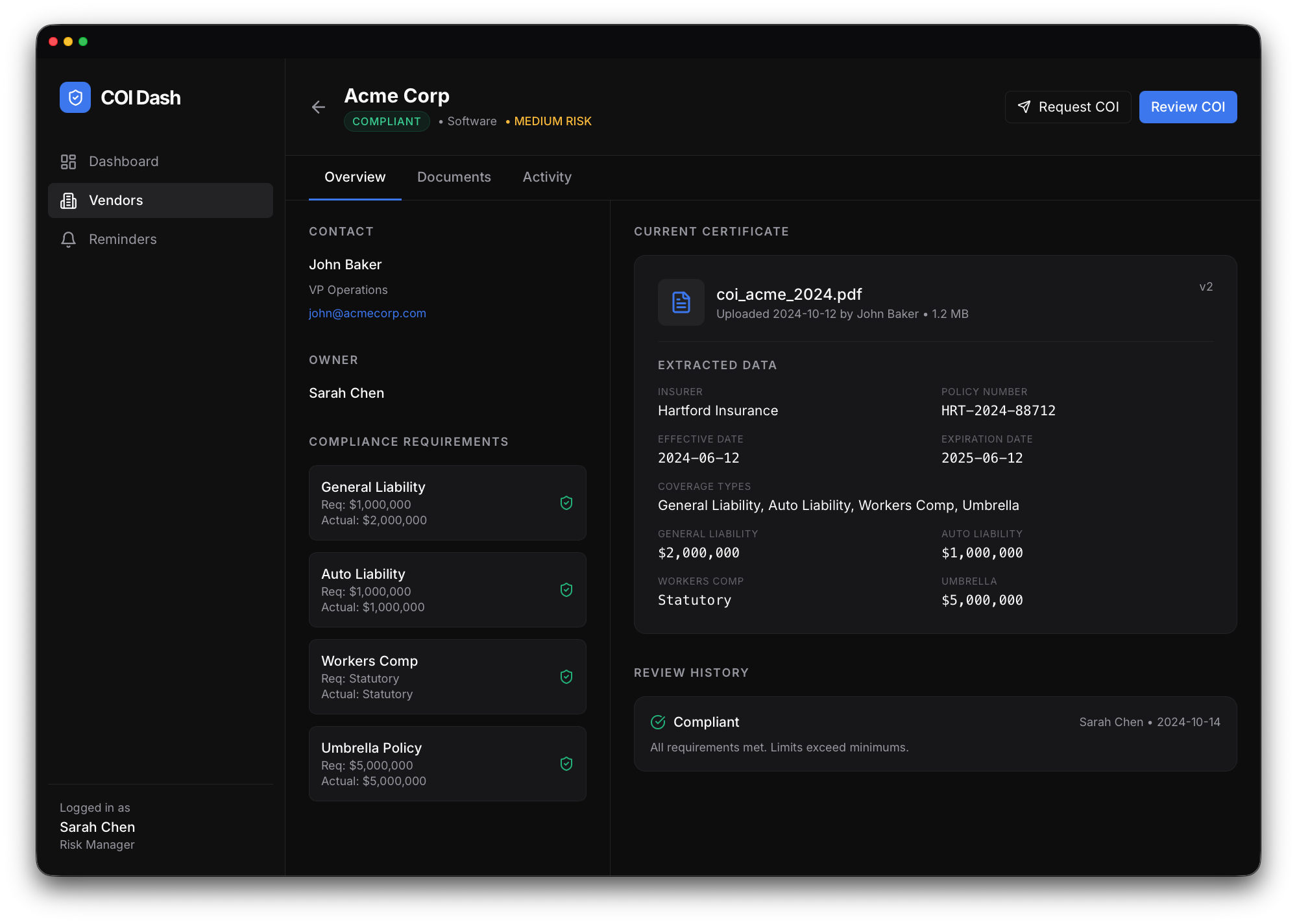Click the v2 version label on the certificate
The image size is (1297, 924).
1206,286
